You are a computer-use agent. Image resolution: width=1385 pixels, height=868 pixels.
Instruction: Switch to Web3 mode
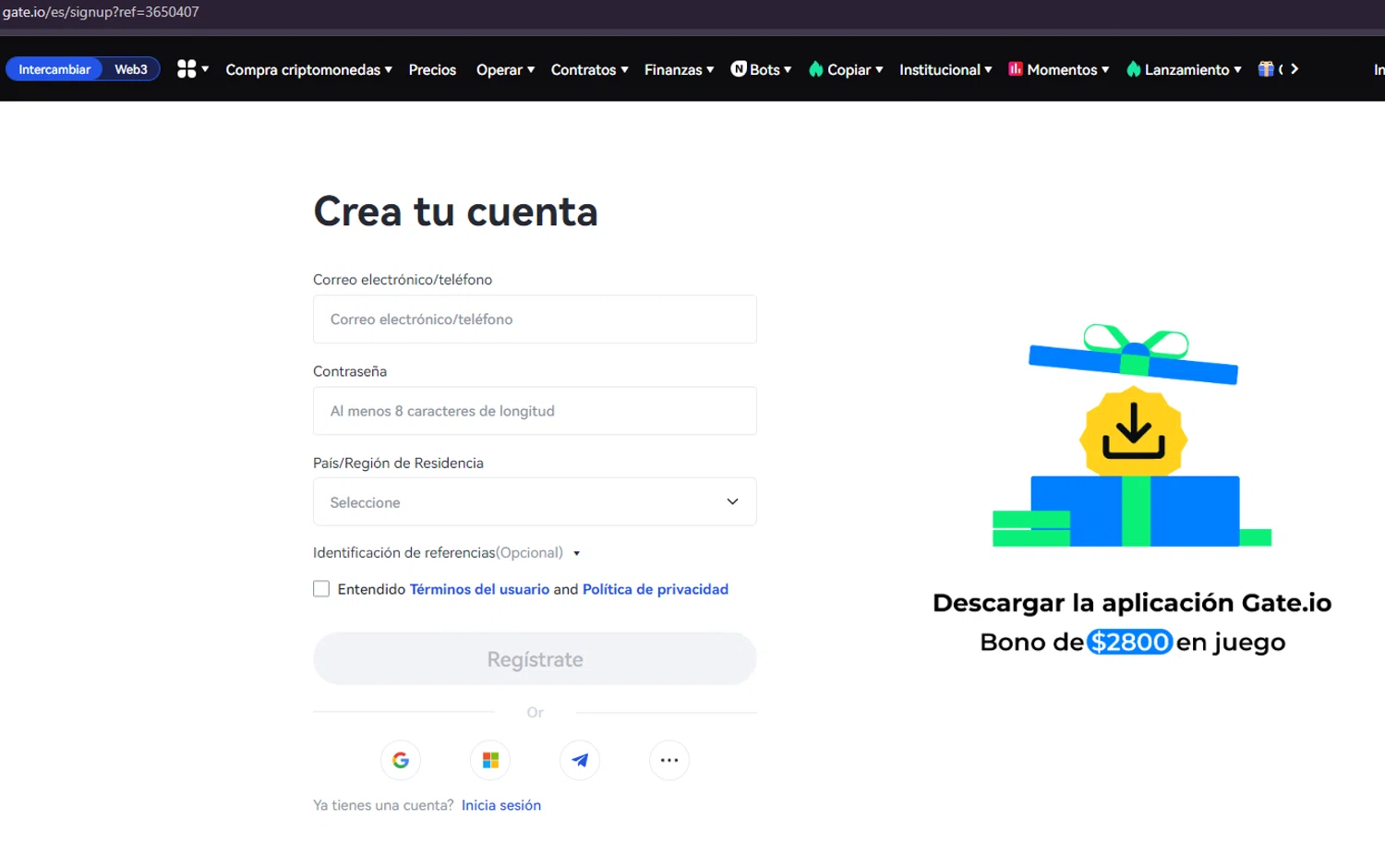coord(131,69)
